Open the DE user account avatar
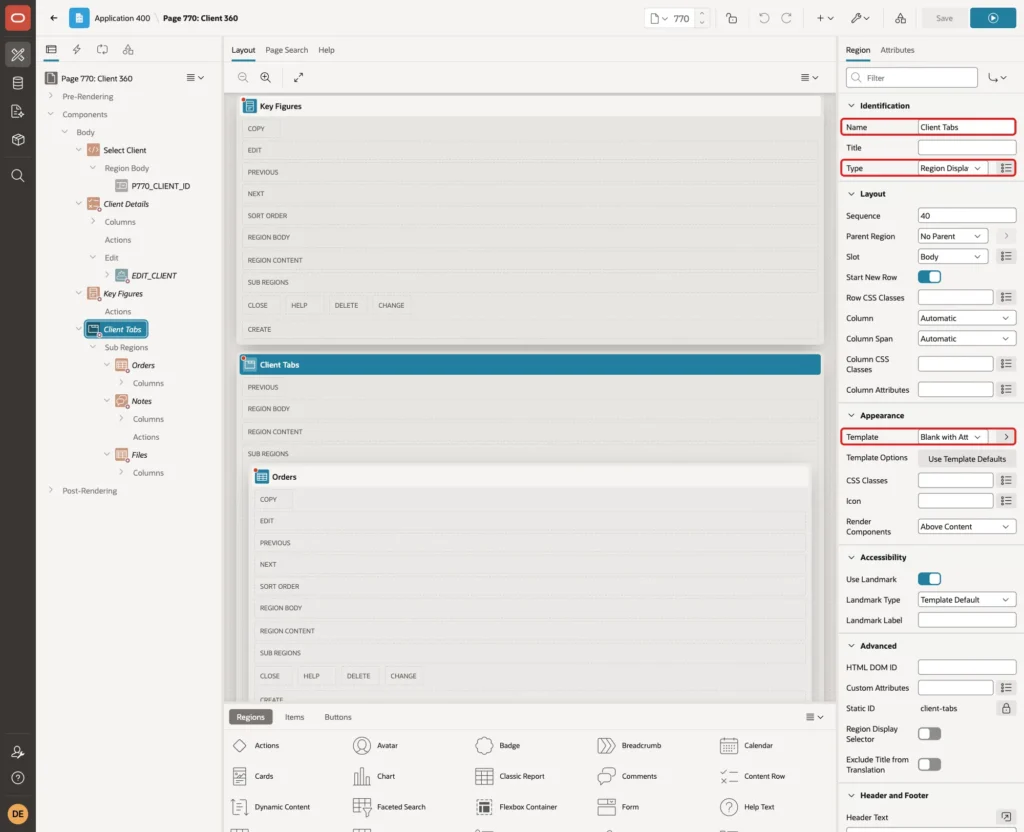 18,814
